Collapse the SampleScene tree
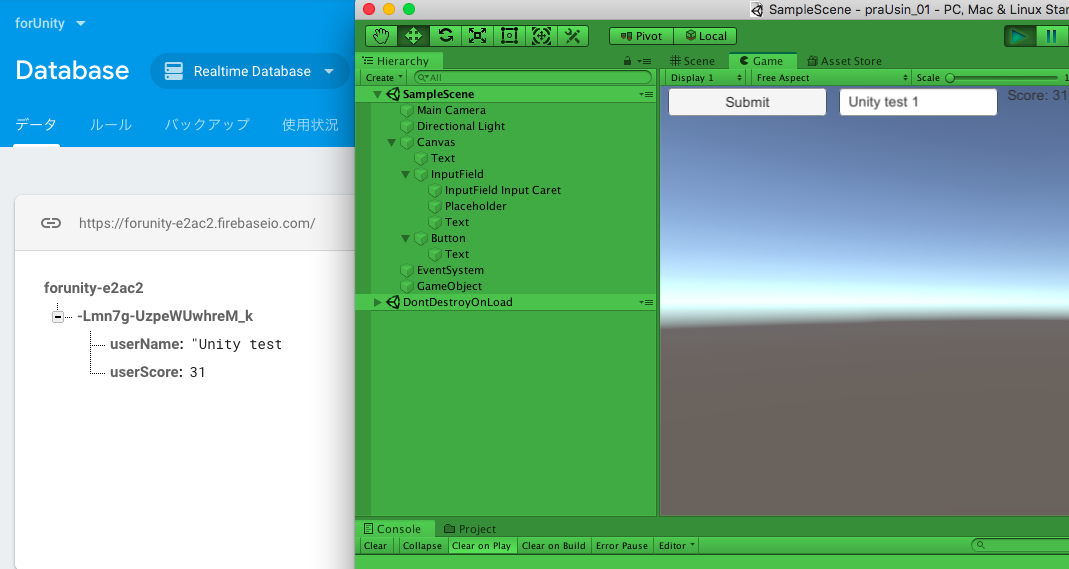This screenshot has height=569, width=1069. pyautogui.click(x=377, y=94)
